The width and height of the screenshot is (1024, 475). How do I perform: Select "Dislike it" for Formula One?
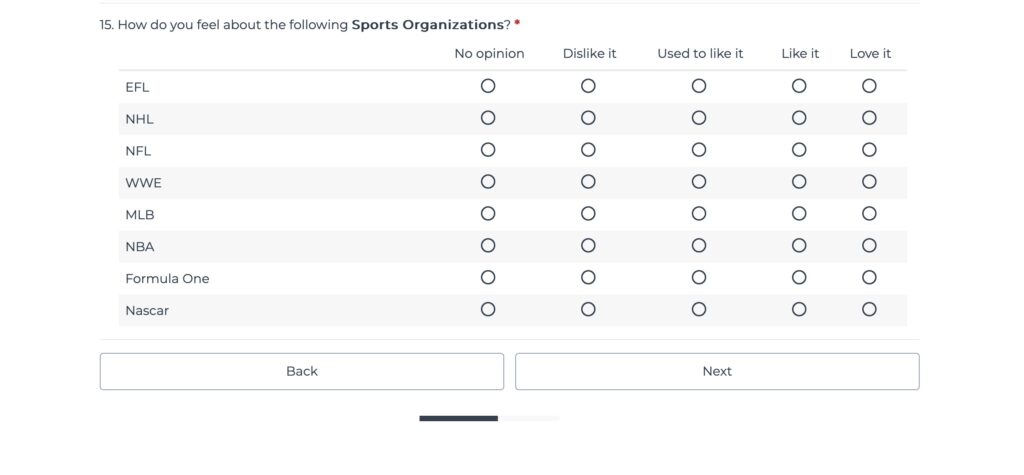588,278
